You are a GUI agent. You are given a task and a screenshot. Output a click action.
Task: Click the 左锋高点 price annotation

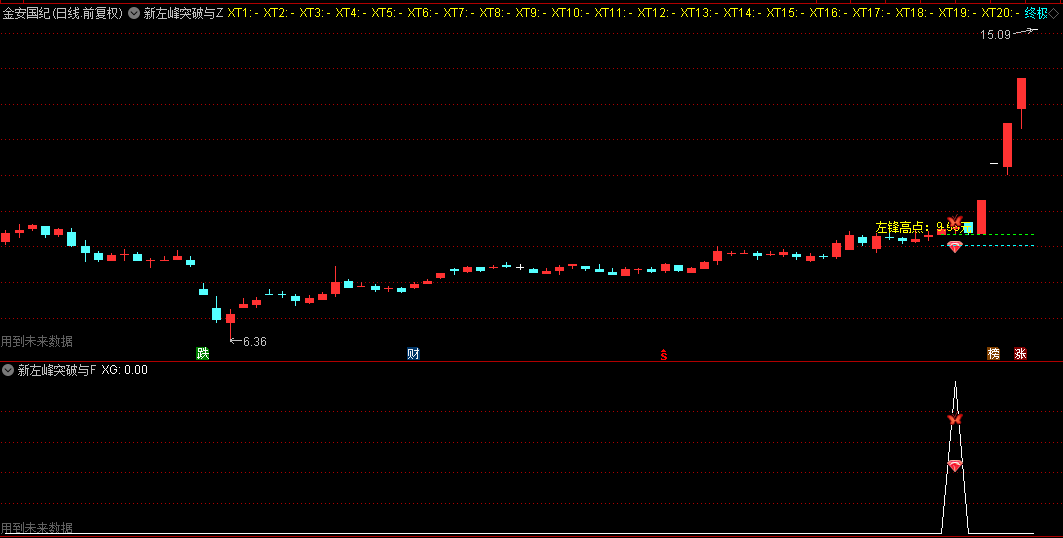tap(923, 227)
